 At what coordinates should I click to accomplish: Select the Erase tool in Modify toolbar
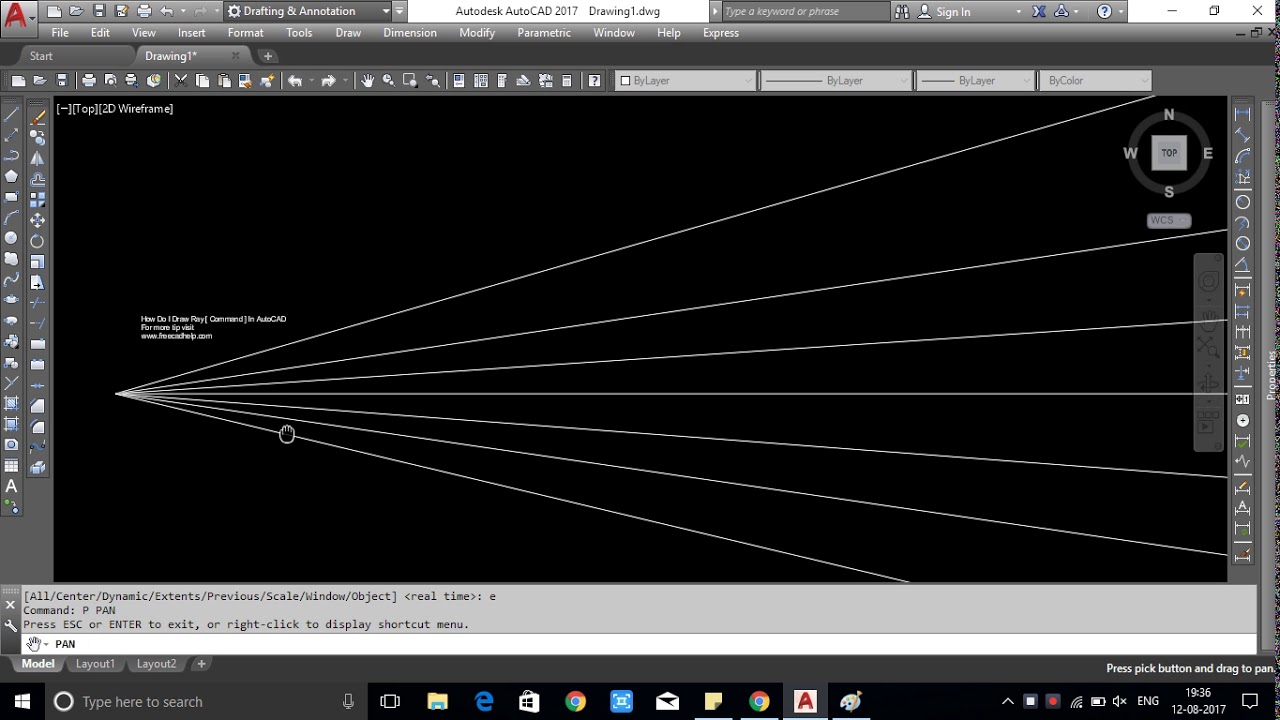click(38, 116)
